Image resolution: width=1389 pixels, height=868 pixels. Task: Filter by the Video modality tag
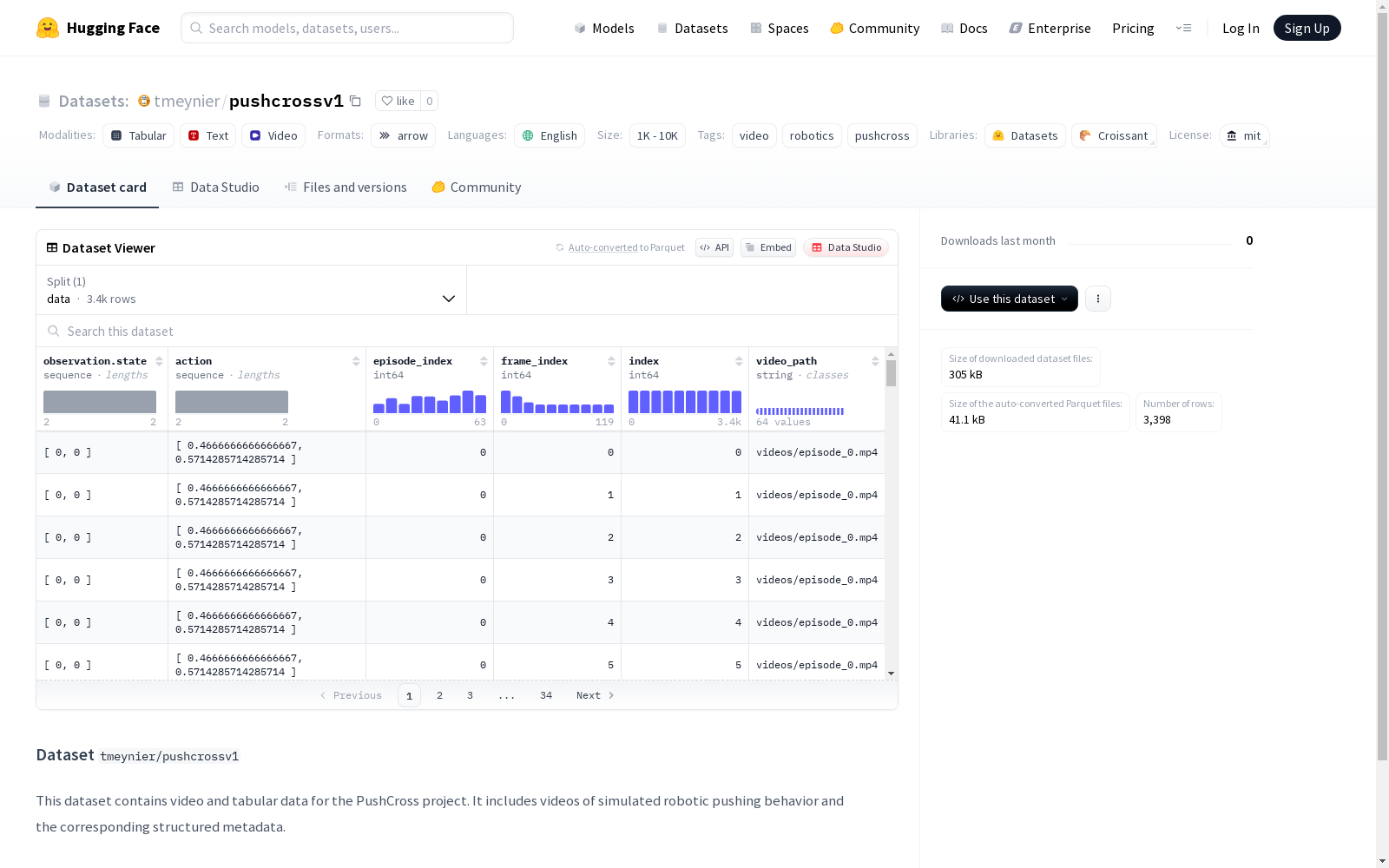click(273, 135)
